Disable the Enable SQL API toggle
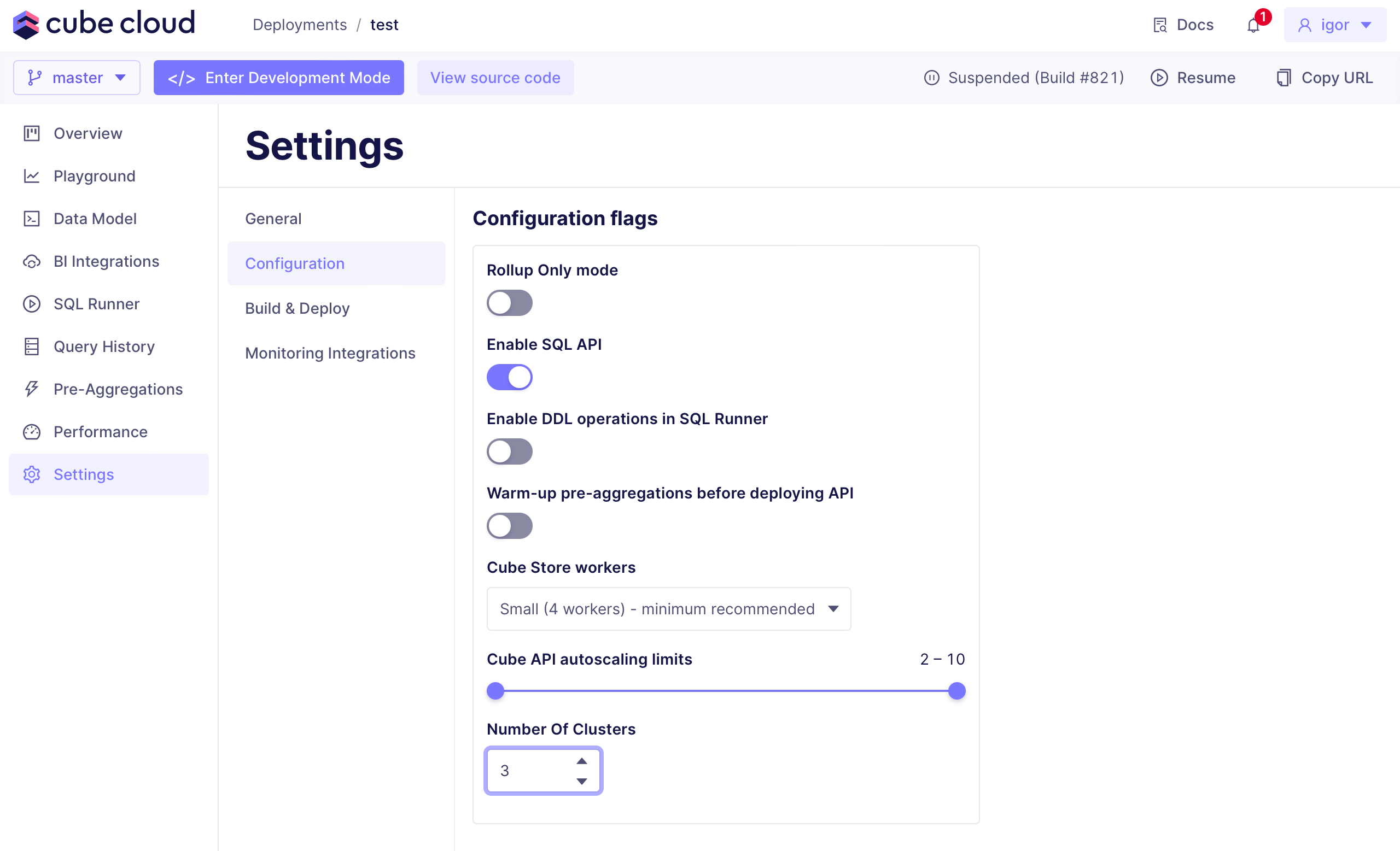The width and height of the screenshot is (1400, 851). (x=509, y=377)
